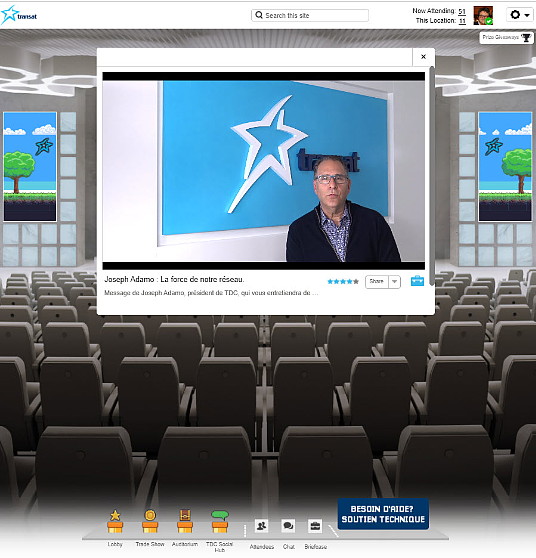
Task: Go to the Auditorium icon
Action: click(x=185, y=521)
